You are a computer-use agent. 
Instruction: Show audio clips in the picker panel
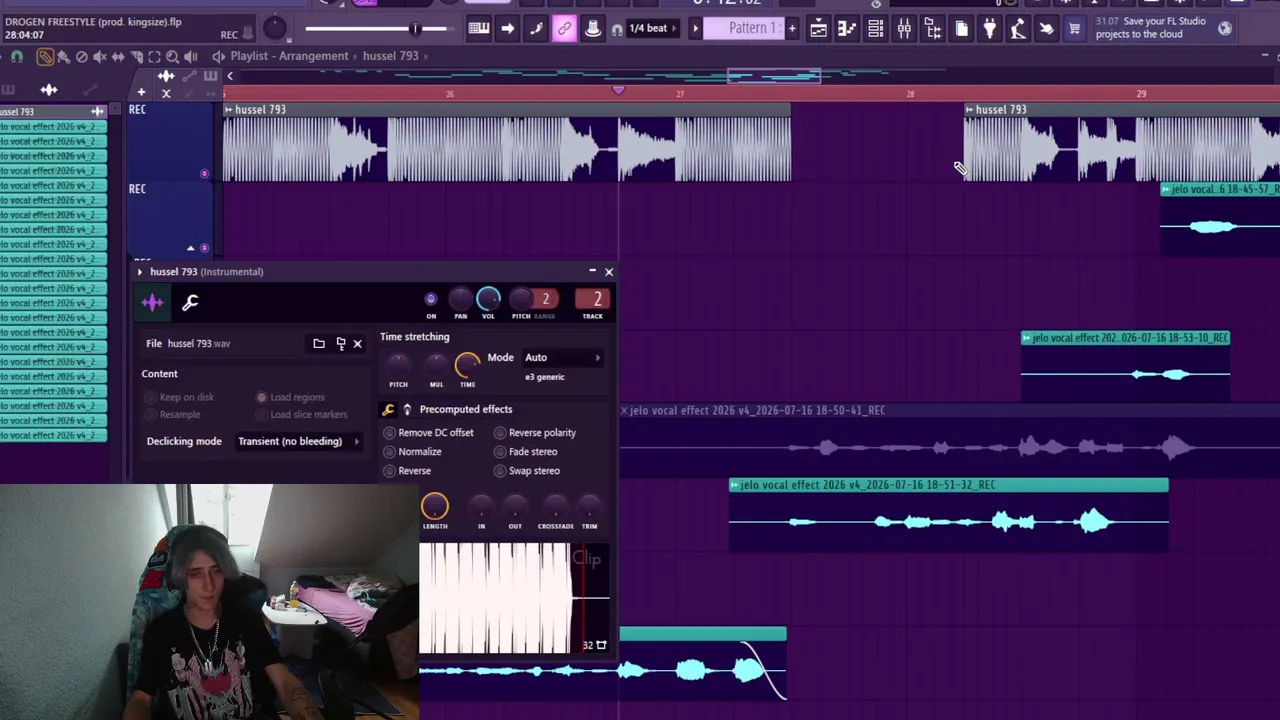pos(49,90)
